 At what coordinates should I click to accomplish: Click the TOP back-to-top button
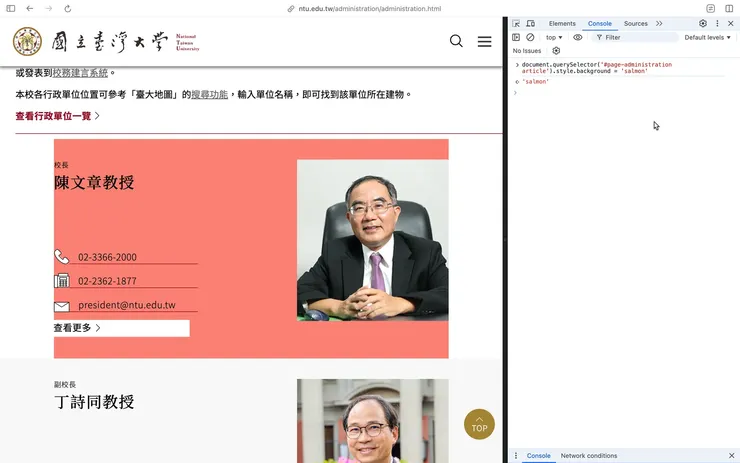coord(479,424)
